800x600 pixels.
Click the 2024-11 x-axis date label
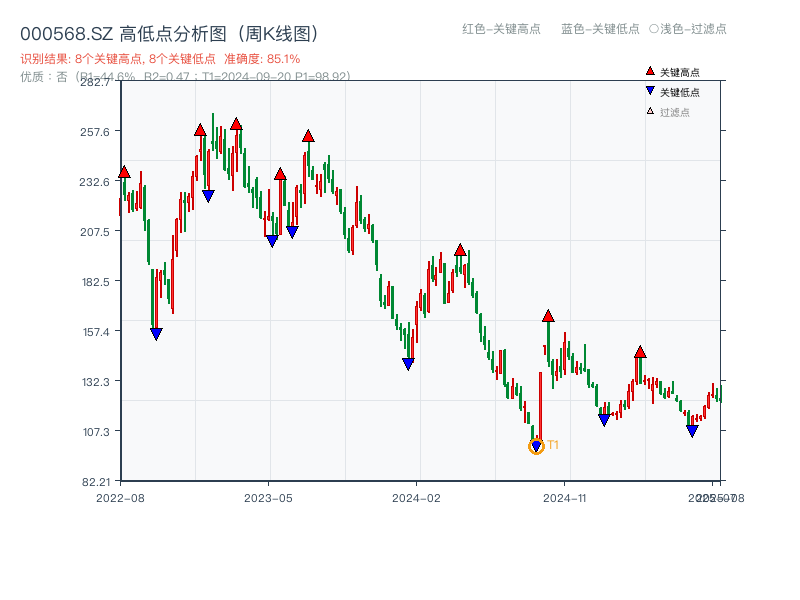click(564, 498)
